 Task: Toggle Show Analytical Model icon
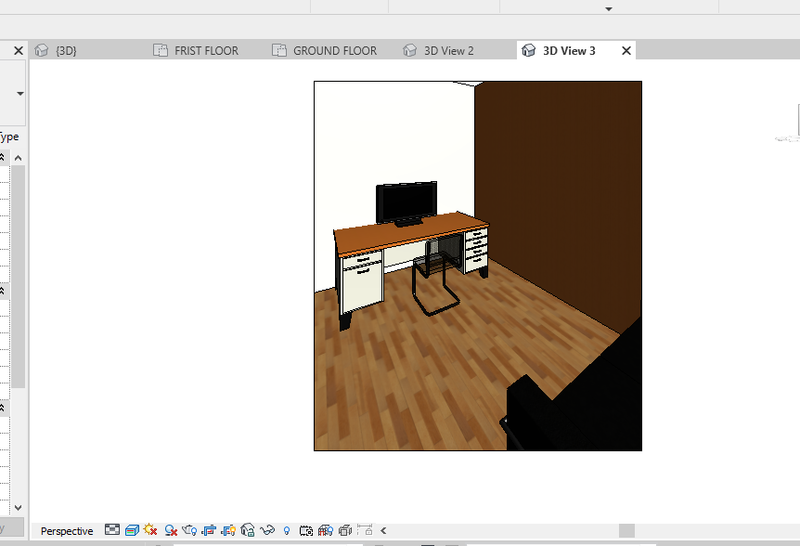(x=325, y=531)
